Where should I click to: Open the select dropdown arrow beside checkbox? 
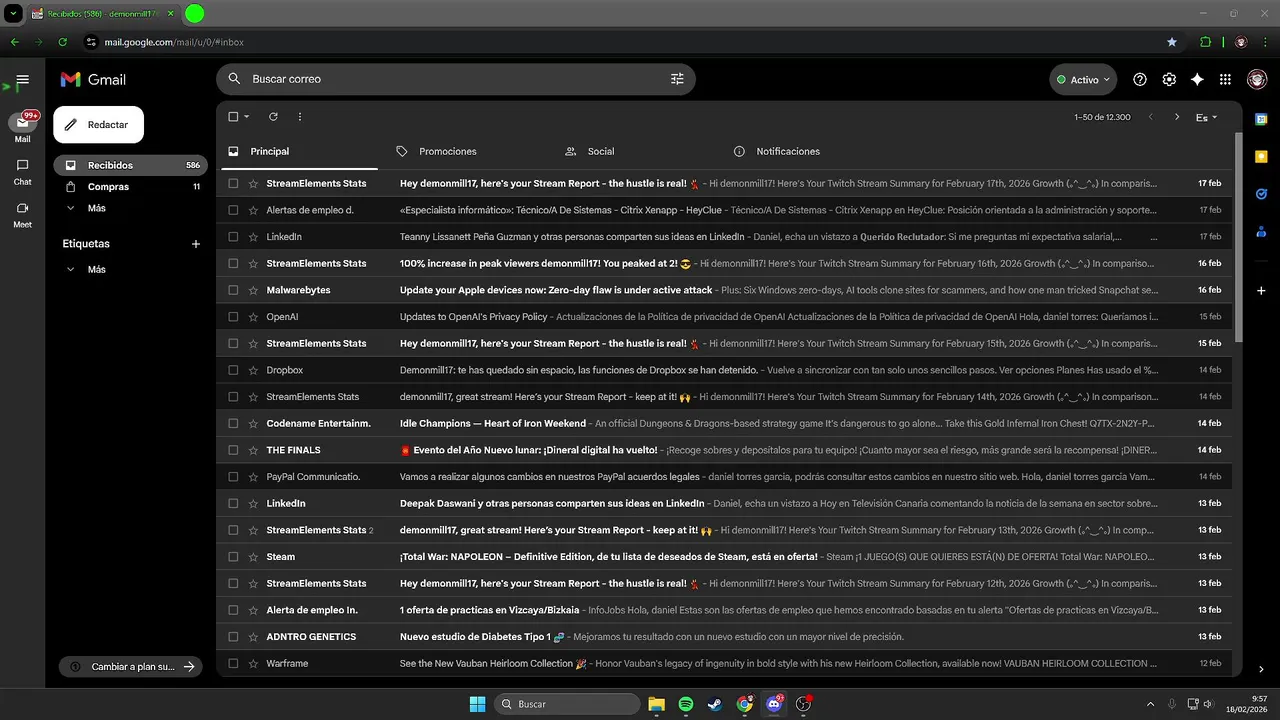pos(247,117)
